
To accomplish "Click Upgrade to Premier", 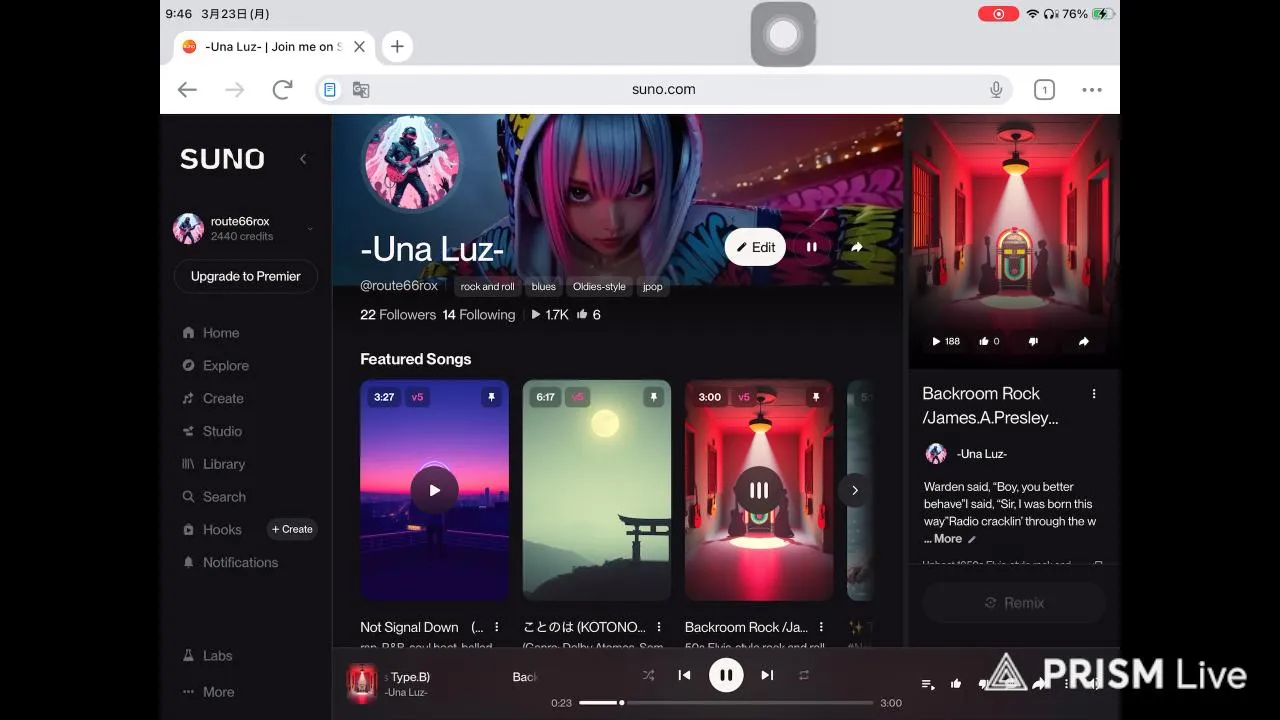I will 246,276.
